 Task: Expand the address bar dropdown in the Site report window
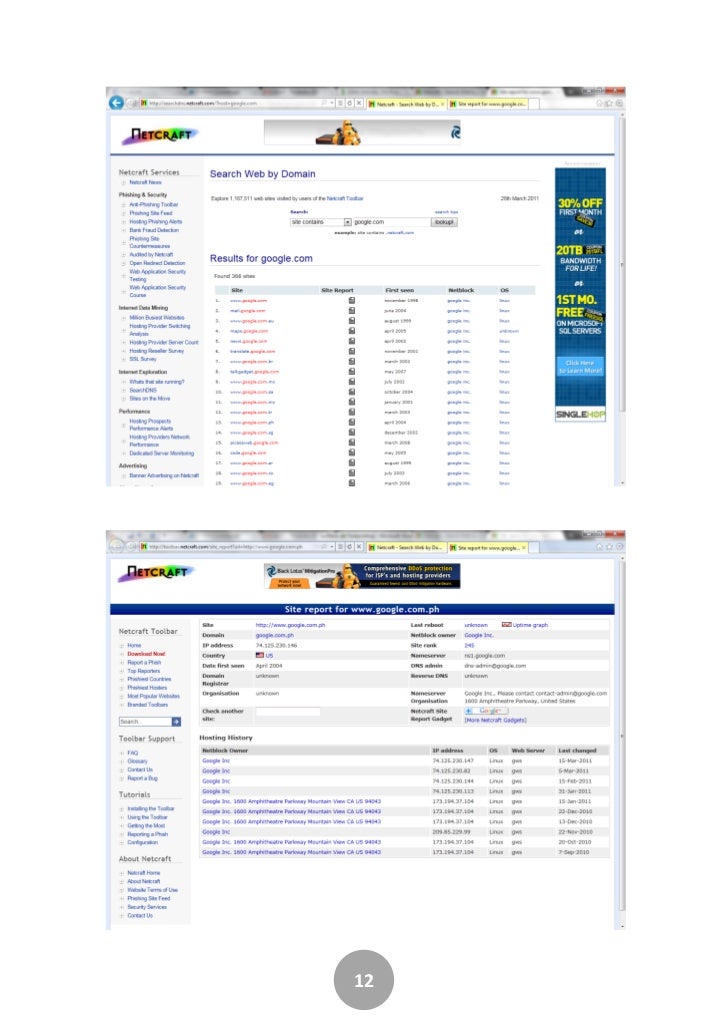point(332,547)
